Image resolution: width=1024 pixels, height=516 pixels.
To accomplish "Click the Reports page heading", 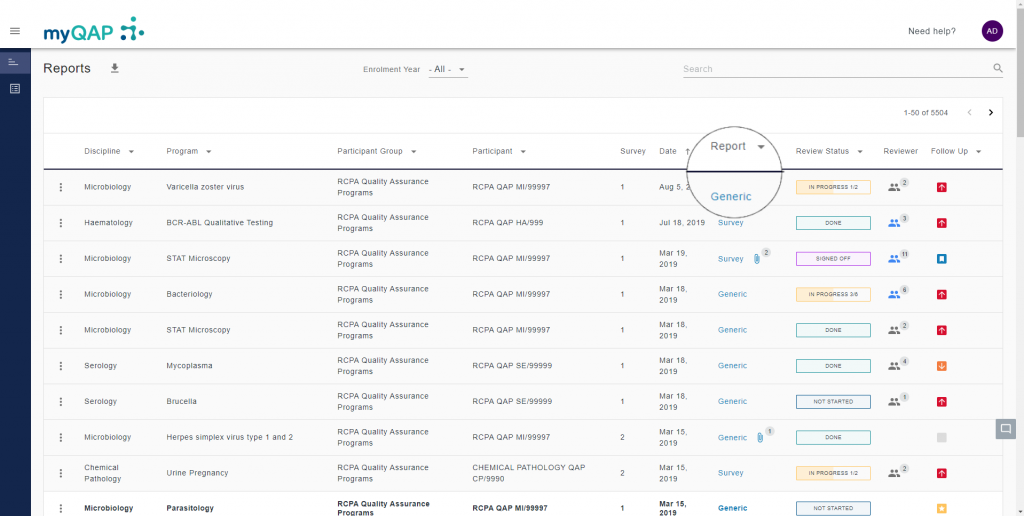I will [67, 68].
